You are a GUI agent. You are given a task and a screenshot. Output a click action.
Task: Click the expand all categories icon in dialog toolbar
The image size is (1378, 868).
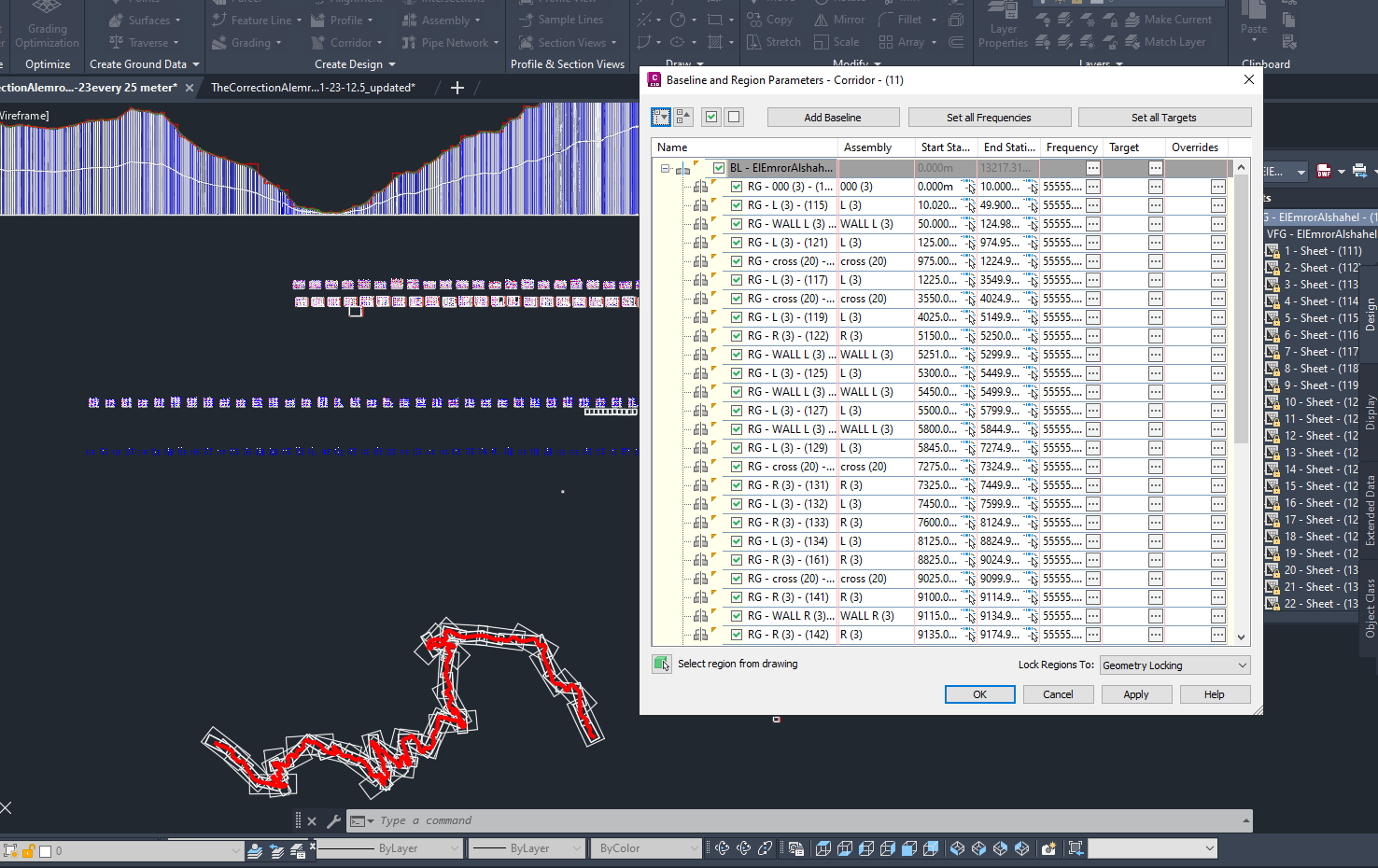pyautogui.click(x=661, y=117)
